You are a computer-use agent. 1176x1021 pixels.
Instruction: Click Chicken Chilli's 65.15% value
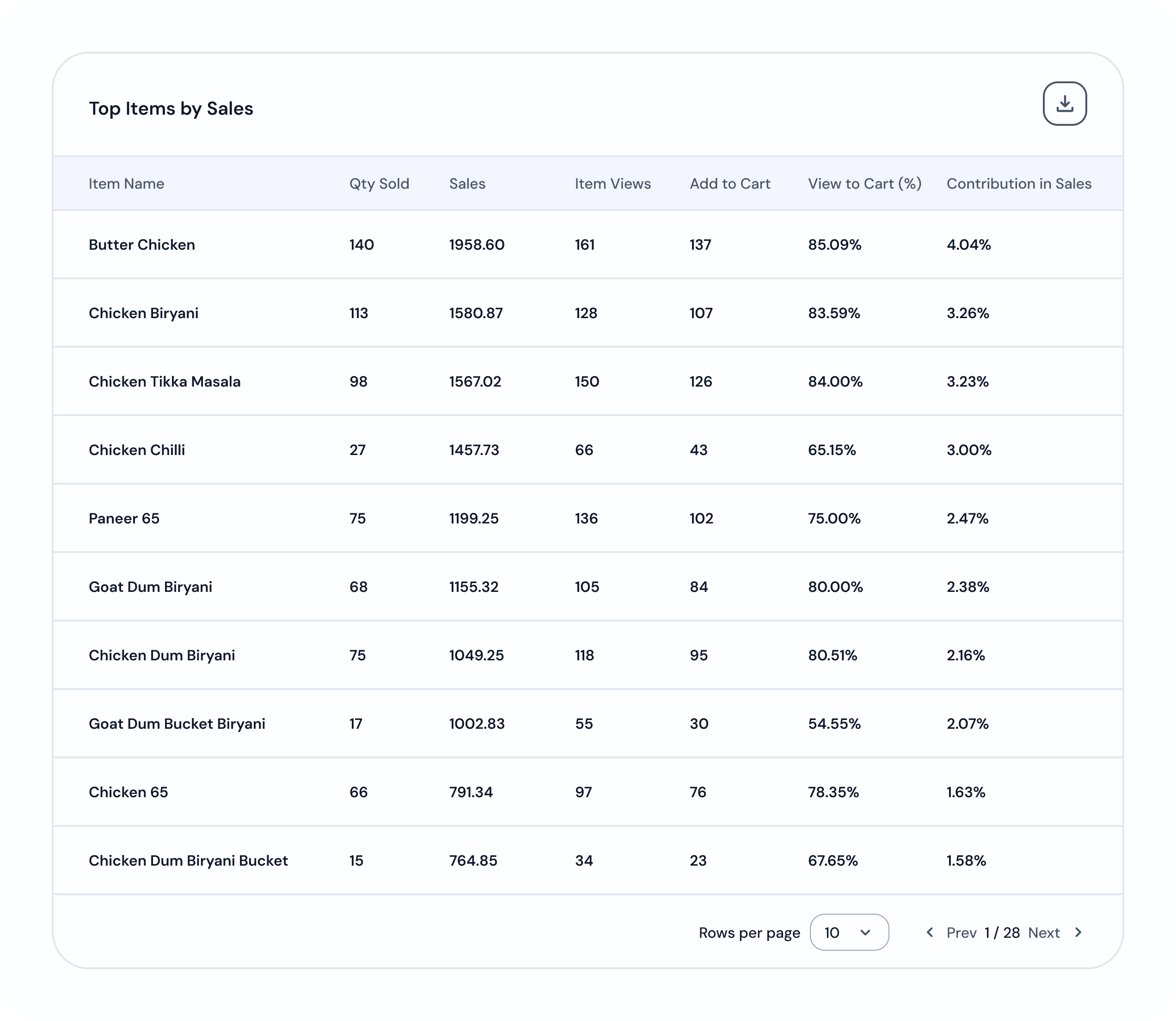pyautogui.click(x=832, y=449)
